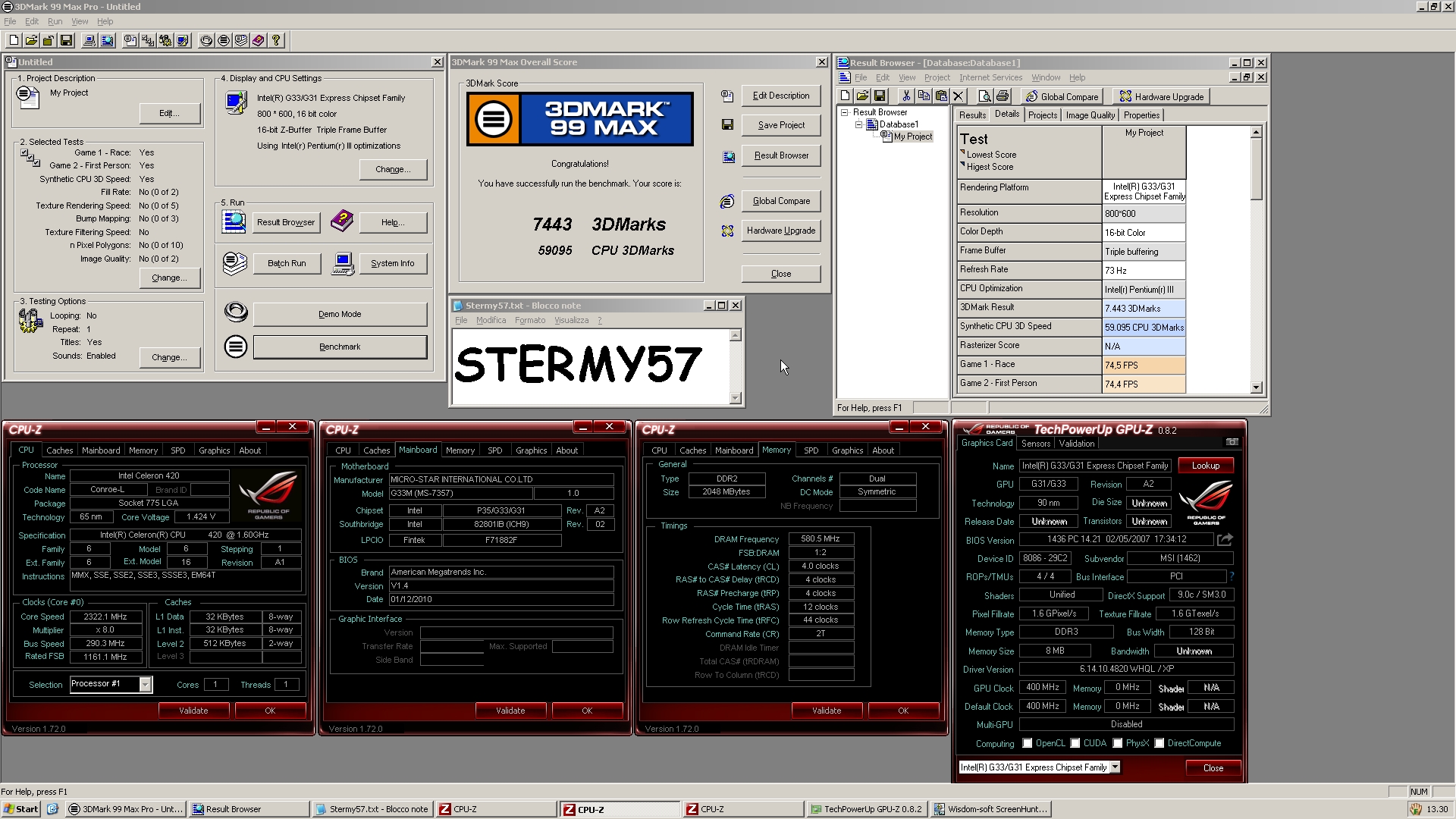Open Run menu in 3DMark menu bar

55,21
